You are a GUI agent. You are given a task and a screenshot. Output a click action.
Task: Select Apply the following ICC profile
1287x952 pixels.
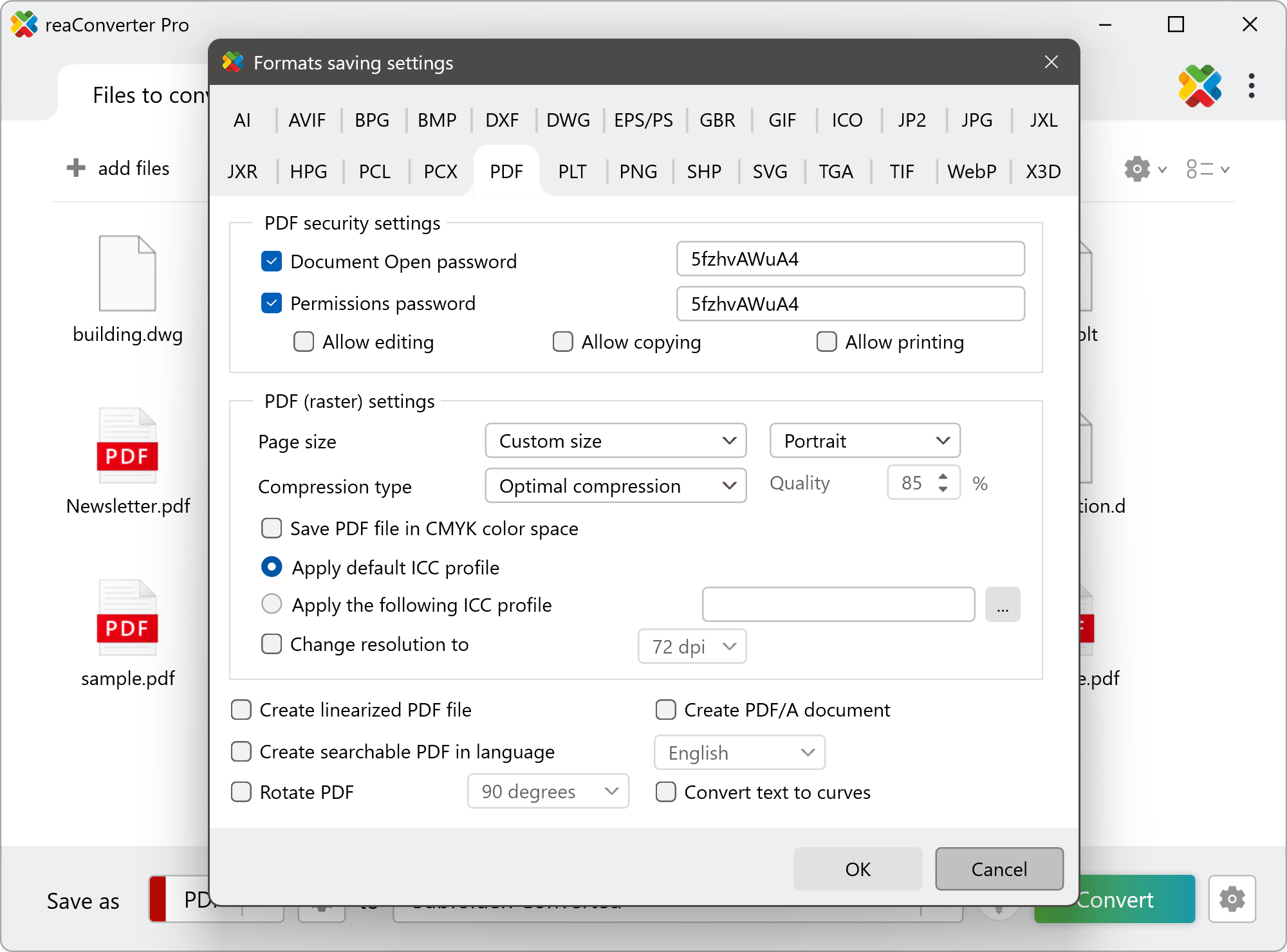[272, 604]
